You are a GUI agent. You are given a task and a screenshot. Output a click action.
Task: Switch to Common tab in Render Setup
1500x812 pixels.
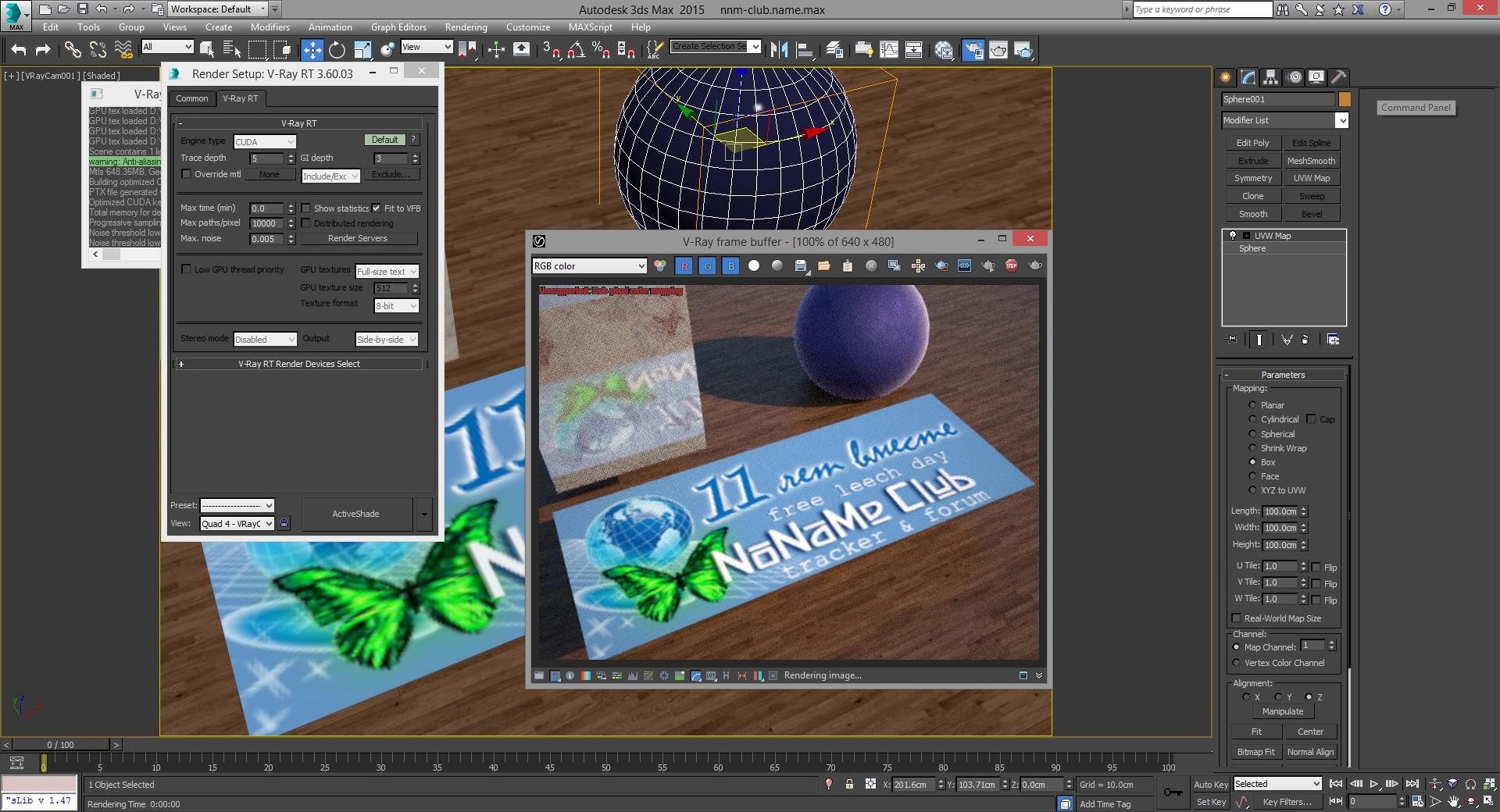[x=191, y=98]
